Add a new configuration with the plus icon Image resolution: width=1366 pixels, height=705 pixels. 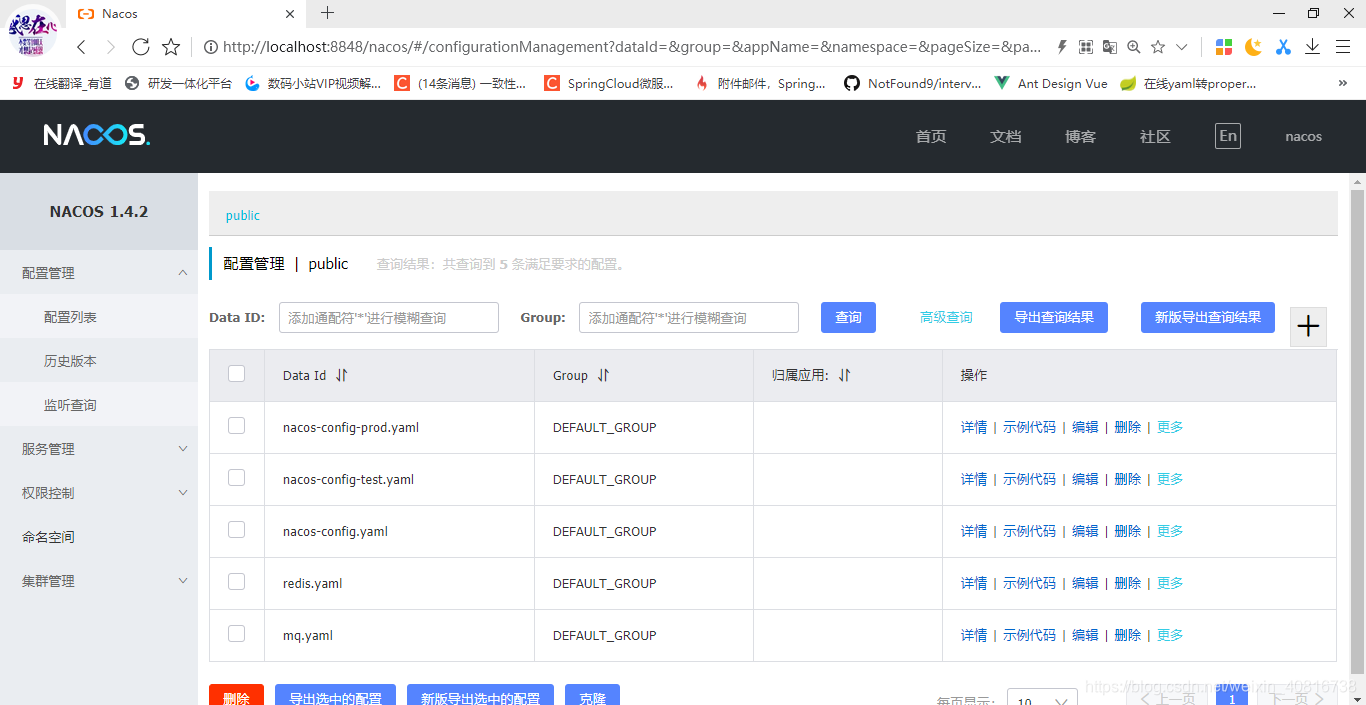tap(1308, 326)
